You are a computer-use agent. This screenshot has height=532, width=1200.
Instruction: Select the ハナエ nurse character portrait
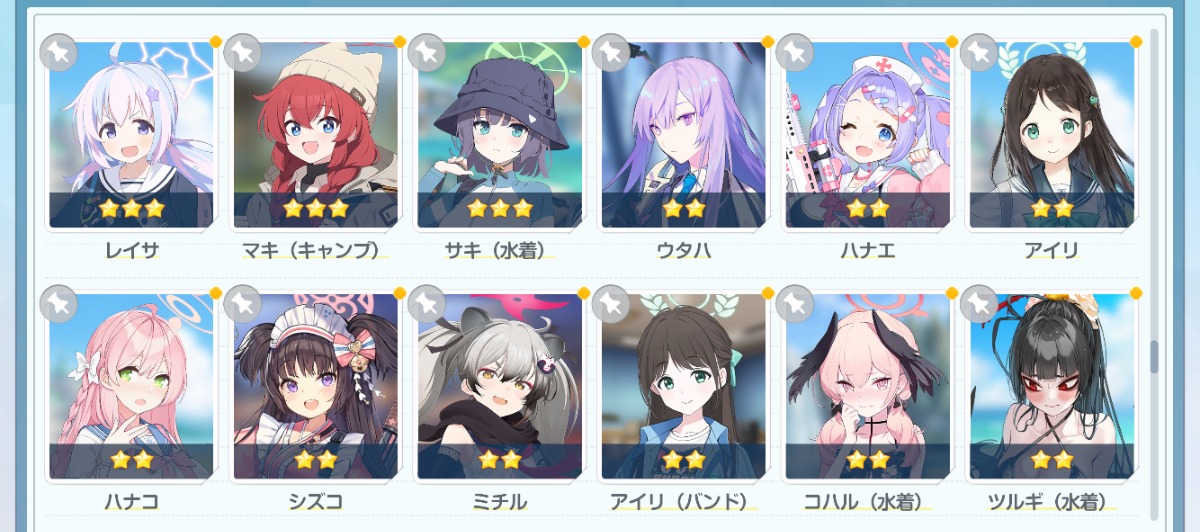(x=867, y=135)
